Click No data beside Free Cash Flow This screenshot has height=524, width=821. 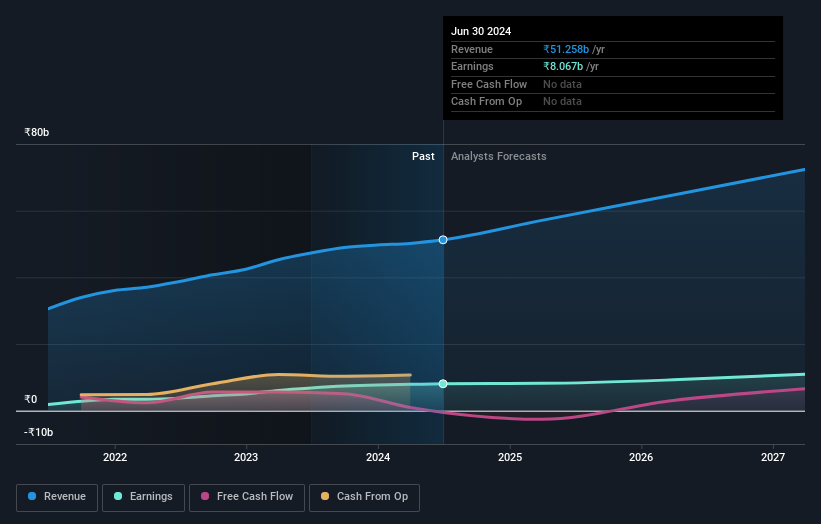pyautogui.click(x=562, y=84)
